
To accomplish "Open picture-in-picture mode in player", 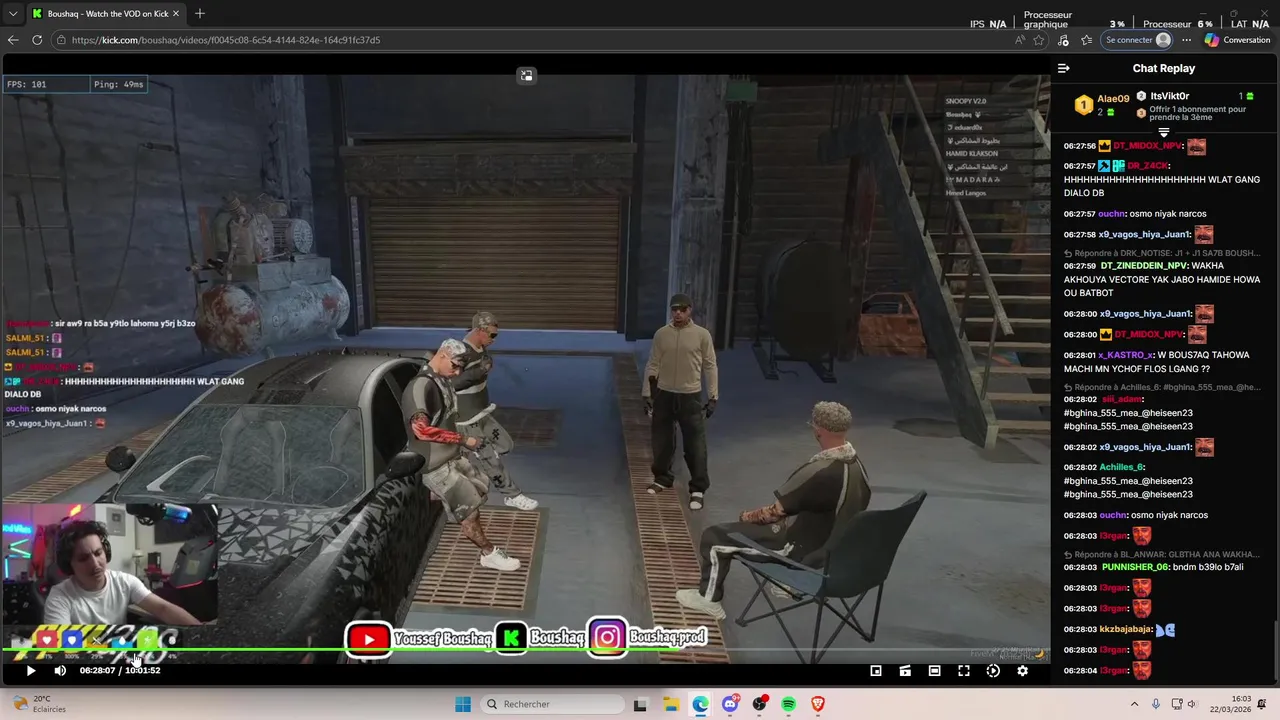I will click(876, 671).
